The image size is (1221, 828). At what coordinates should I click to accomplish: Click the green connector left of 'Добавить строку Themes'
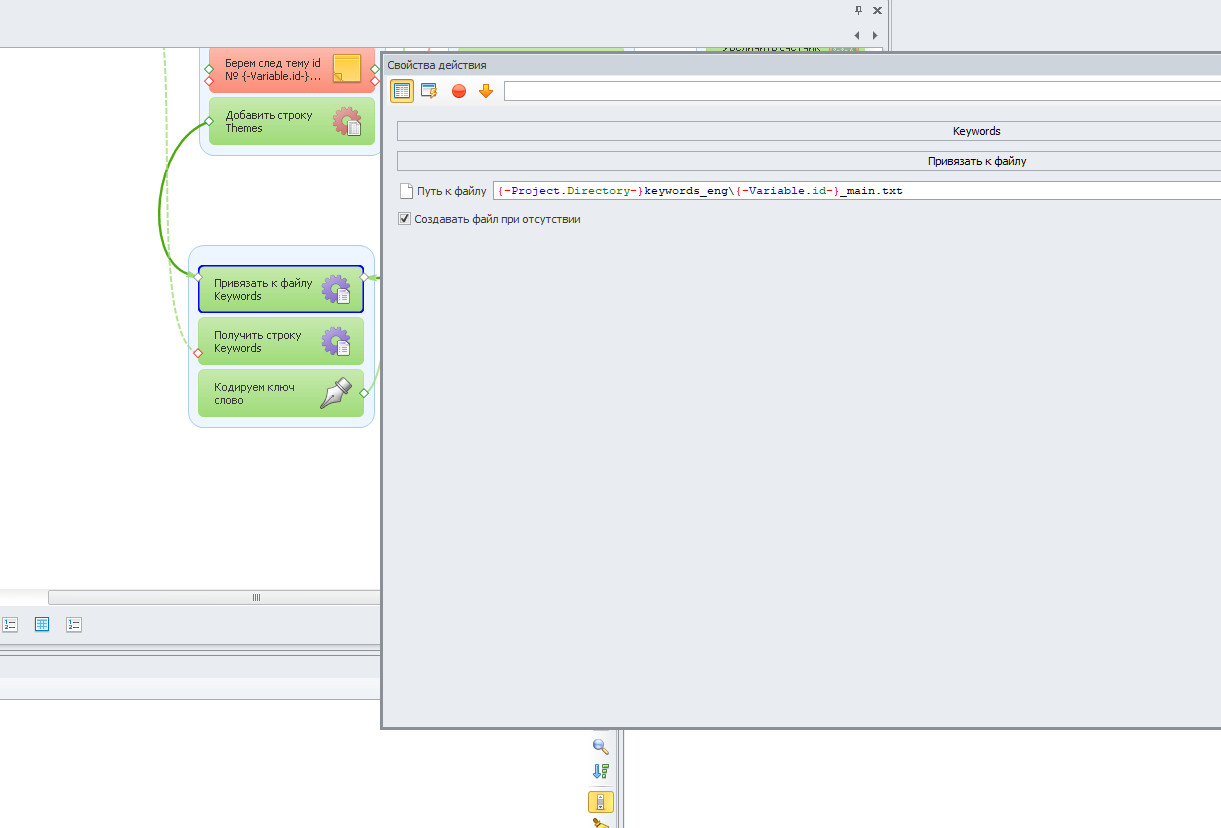209,121
